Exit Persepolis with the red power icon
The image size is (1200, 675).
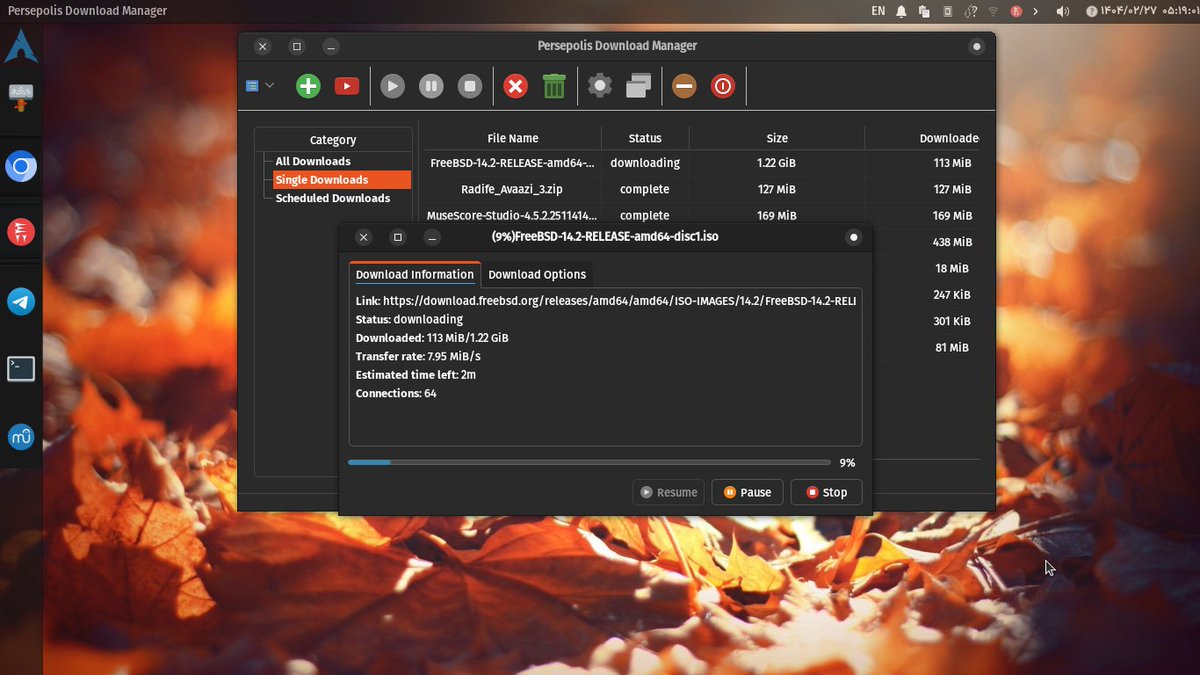pyautogui.click(x=723, y=87)
